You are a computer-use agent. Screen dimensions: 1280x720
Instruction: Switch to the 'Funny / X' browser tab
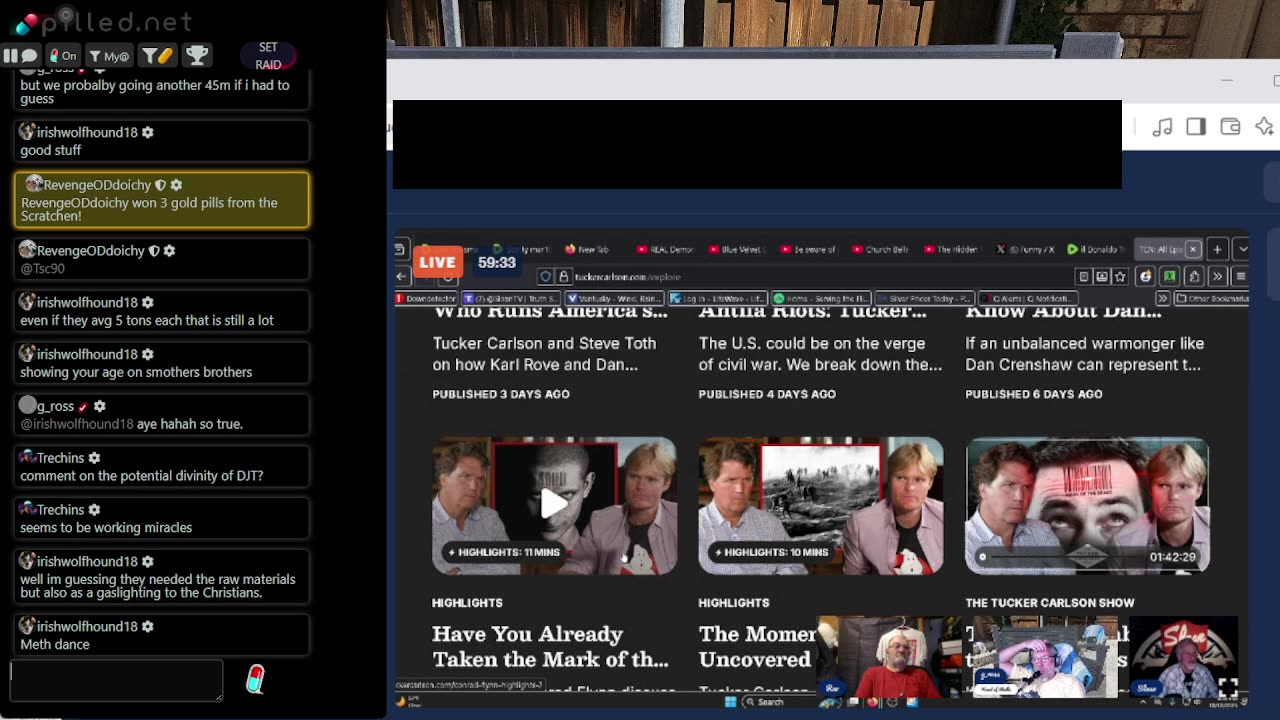[x=1024, y=249]
